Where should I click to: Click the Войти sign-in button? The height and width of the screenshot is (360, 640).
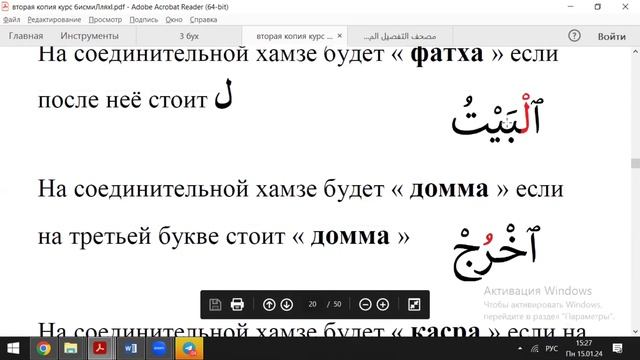pos(611,36)
